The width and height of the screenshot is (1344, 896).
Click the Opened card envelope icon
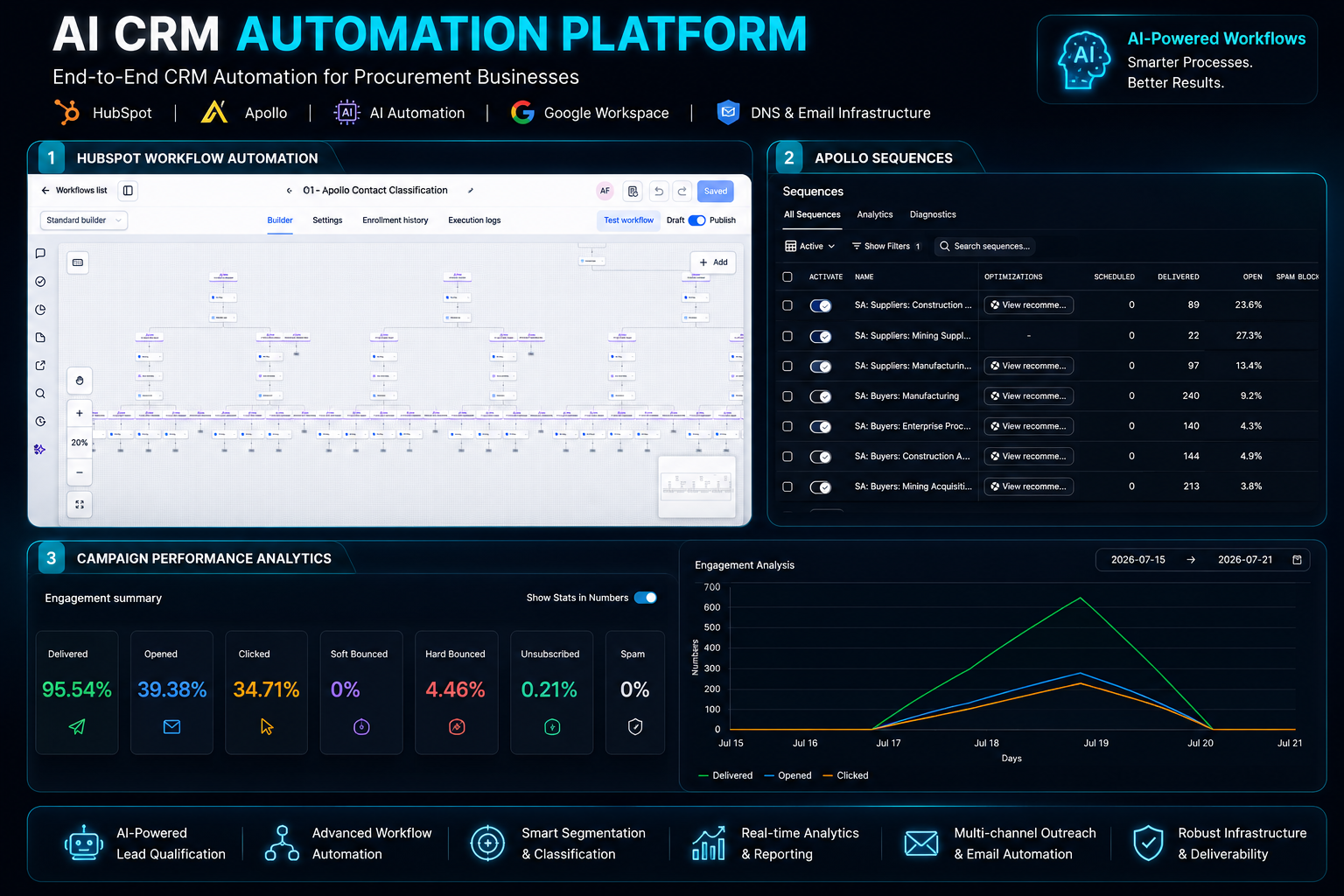point(171,726)
